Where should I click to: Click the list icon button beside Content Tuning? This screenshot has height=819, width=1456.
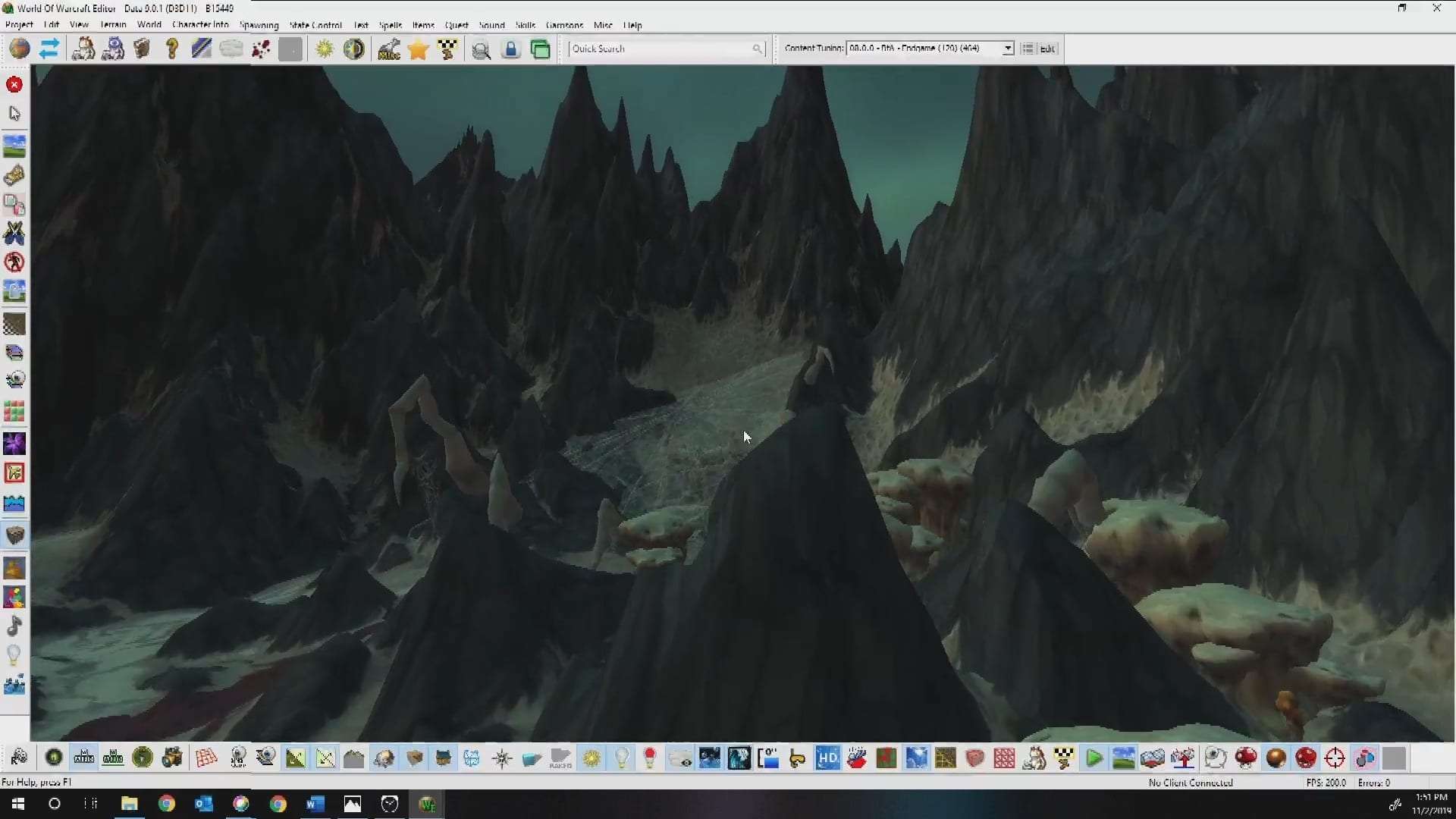point(1028,49)
